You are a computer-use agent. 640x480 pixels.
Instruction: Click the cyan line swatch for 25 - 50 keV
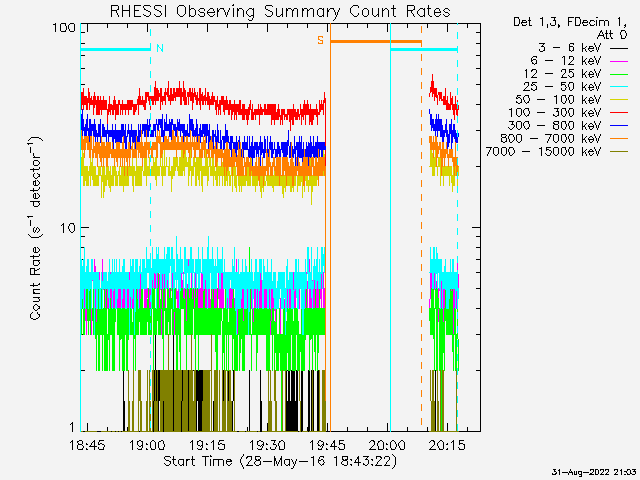pyautogui.click(x=619, y=87)
